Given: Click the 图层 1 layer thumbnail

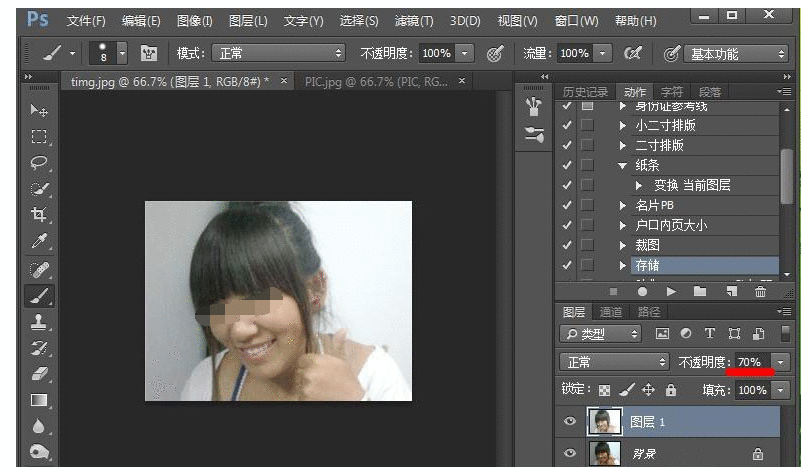Looking at the screenshot, I should [x=603, y=422].
